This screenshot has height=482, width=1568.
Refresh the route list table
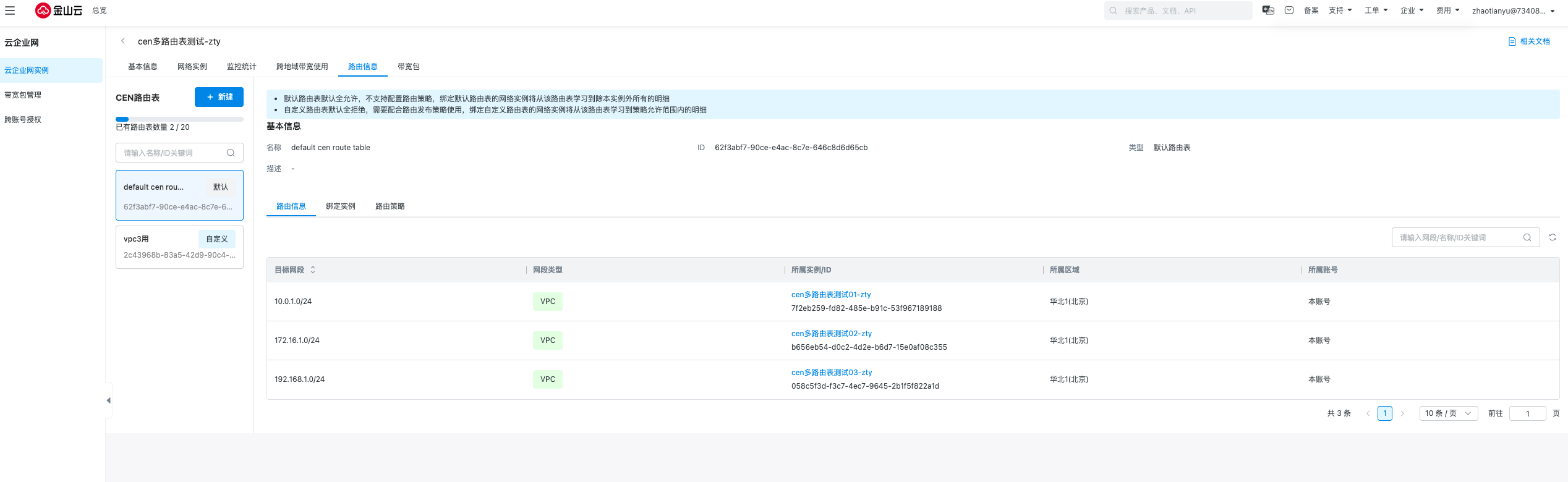tap(1553, 237)
